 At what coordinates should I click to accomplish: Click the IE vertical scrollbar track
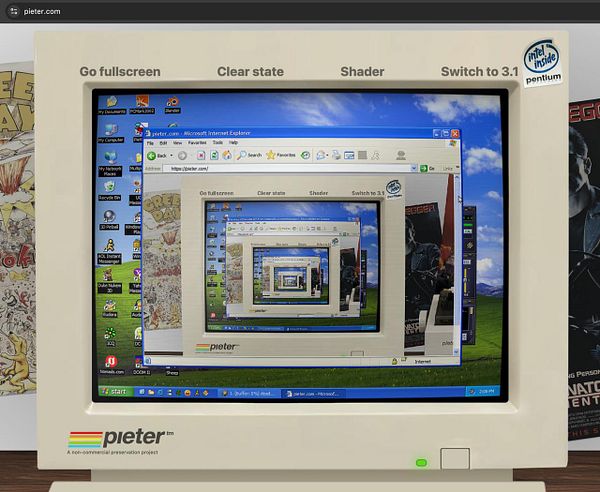click(456, 264)
